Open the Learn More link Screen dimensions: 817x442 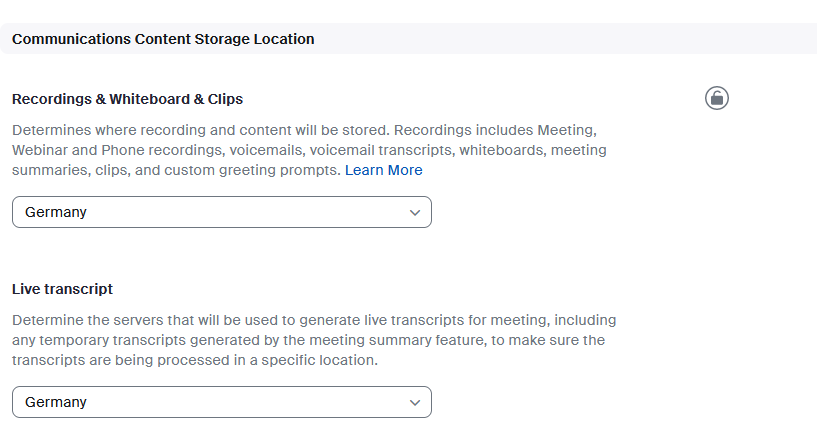coord(384,170)
